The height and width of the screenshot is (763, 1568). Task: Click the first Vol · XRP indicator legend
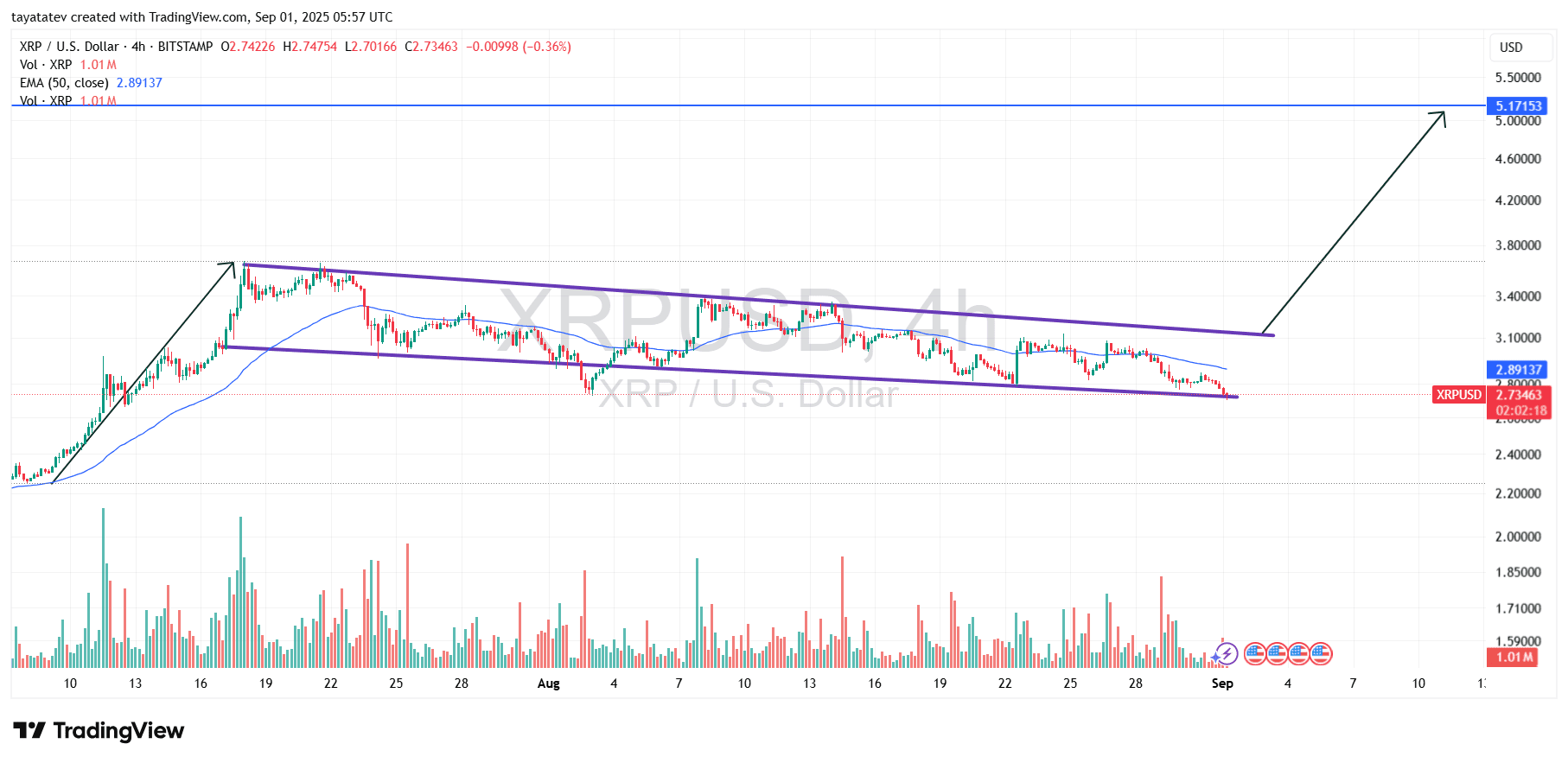[x=46, y=65]
